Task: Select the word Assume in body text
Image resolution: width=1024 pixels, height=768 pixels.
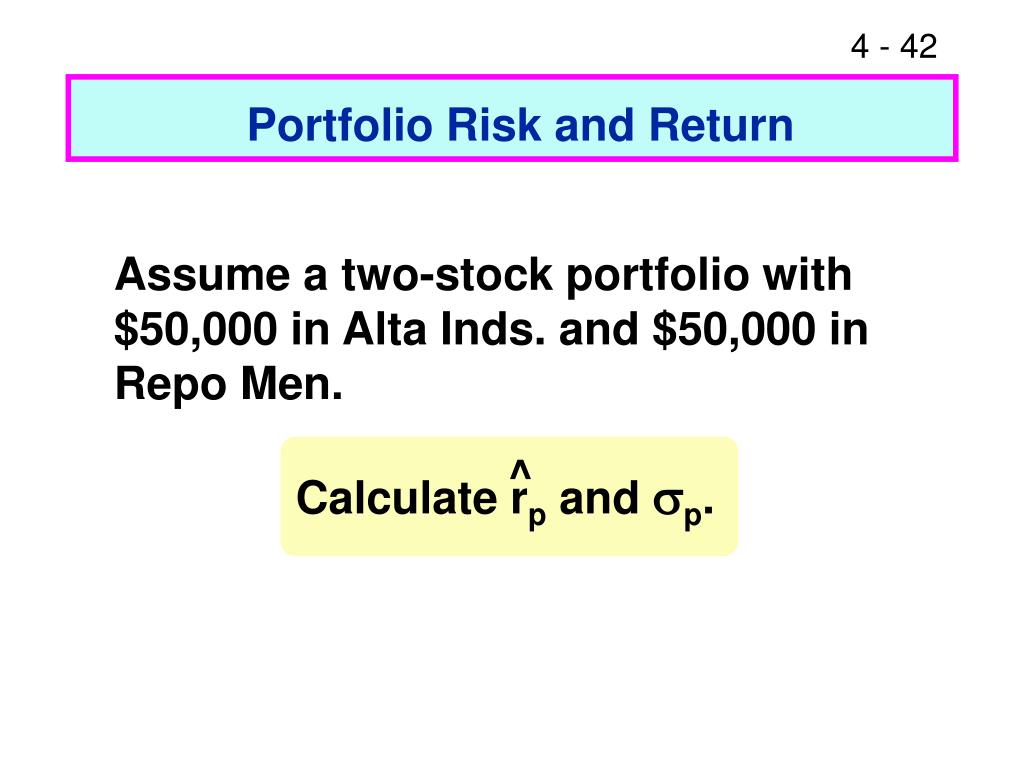Action: point(202,275)
